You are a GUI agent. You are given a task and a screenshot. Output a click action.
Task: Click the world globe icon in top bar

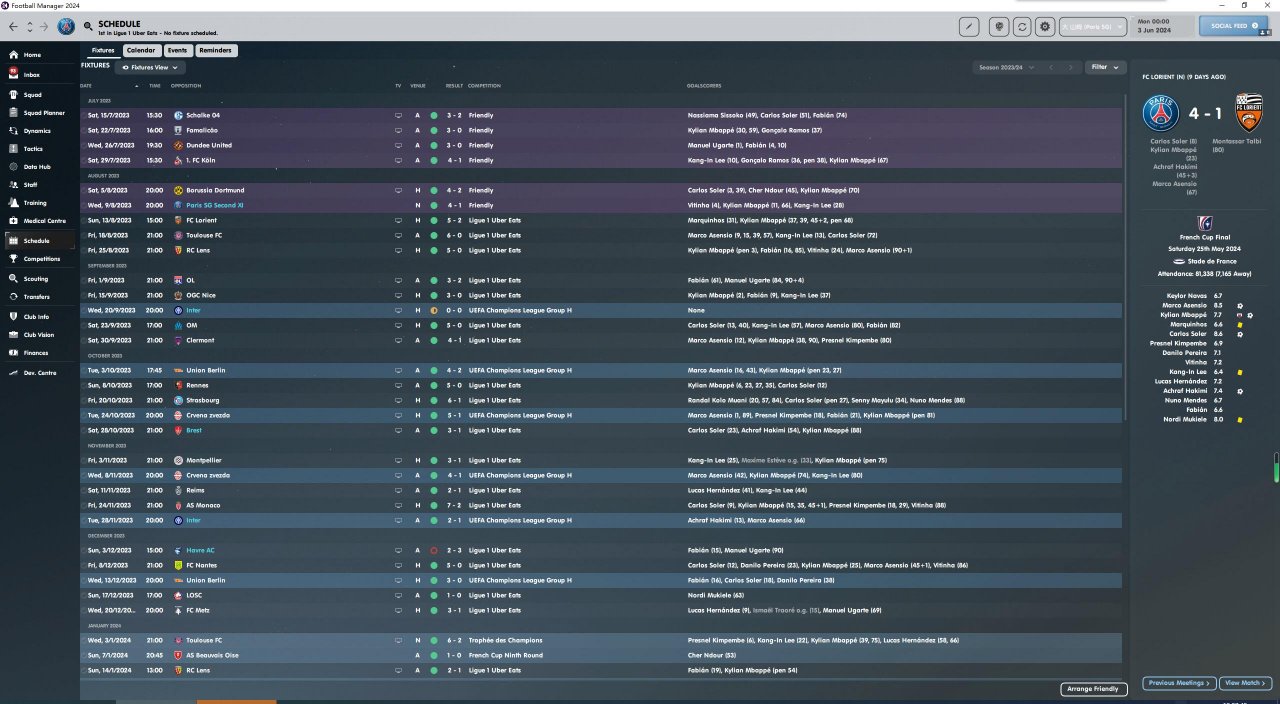pyautogui.click(x=999, y=27)
